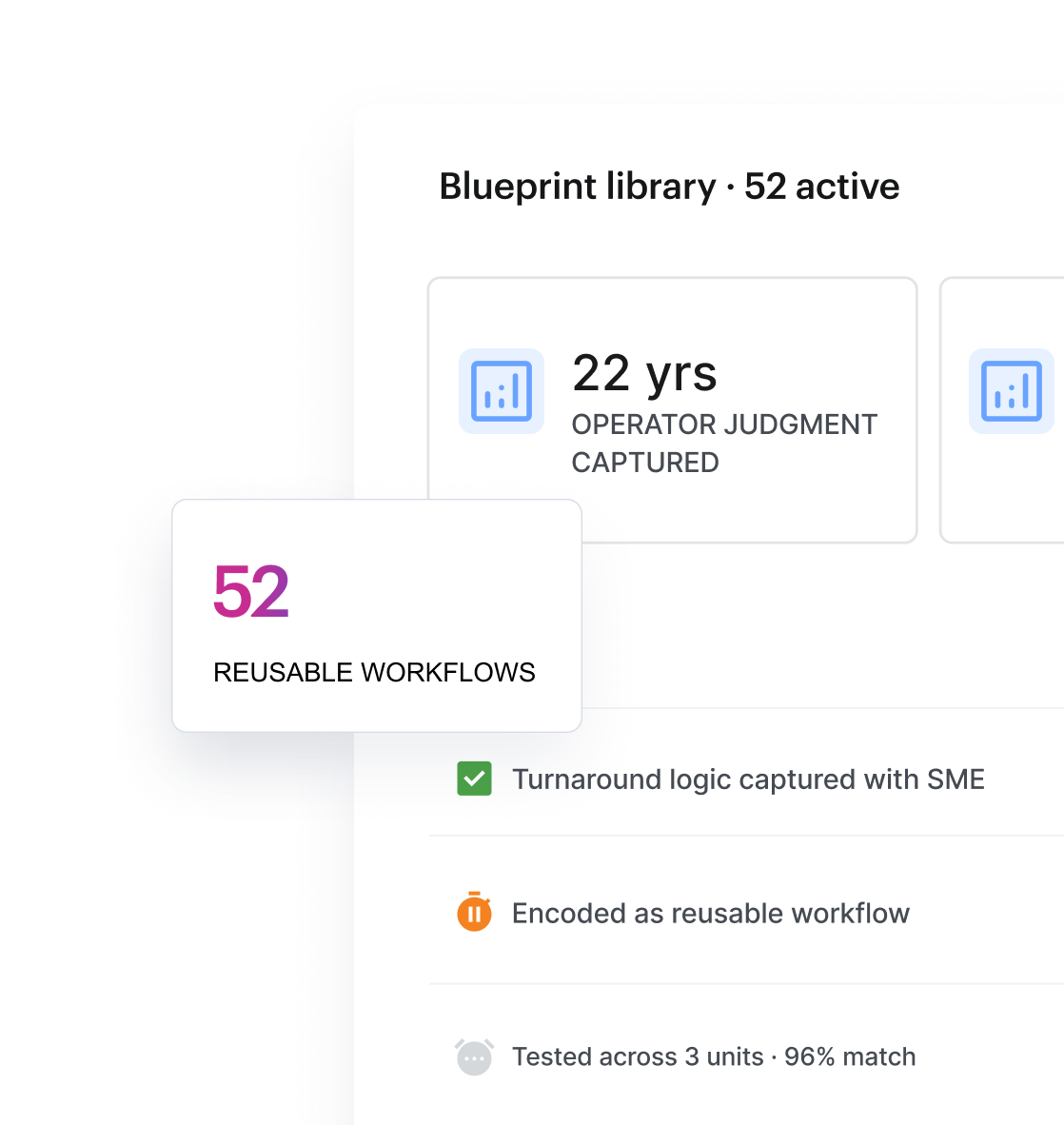Select the Reusable Workflows label
1064x1125 pixels.
click(x=374, y=672)
